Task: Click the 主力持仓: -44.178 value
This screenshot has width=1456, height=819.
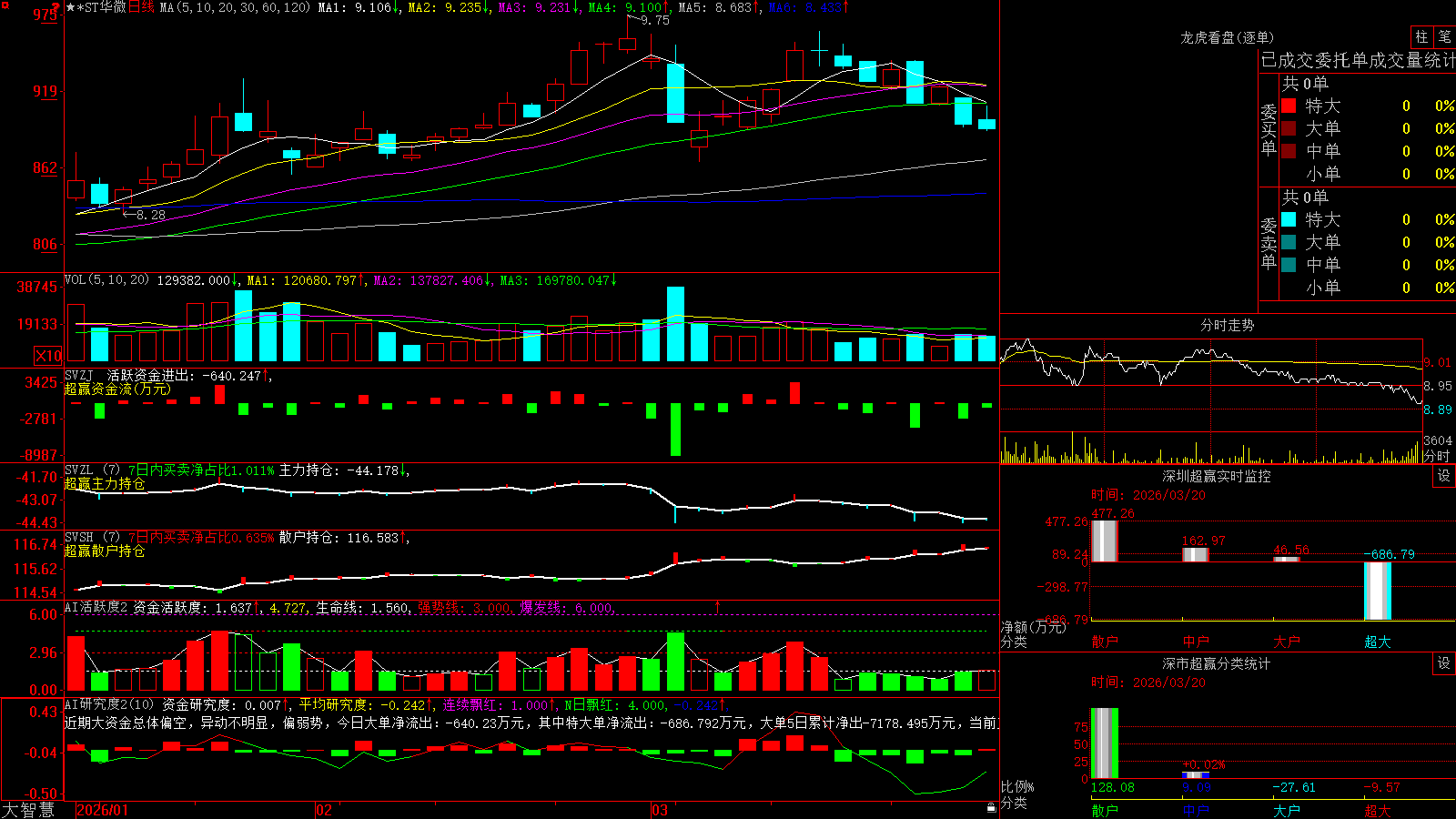Action: click(339, 470)
